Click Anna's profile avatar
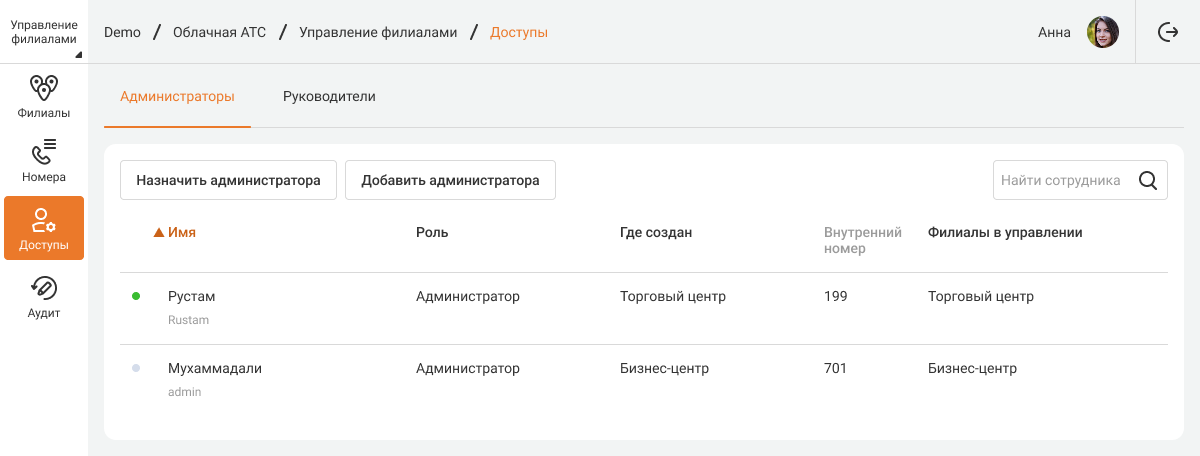Screen dimensions: 1200x456 pyautogui.click(x=1102, y=32)
